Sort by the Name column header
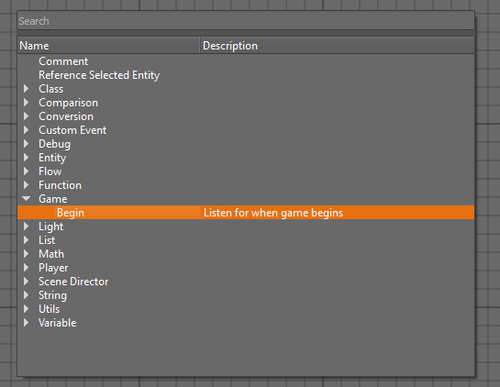Viewport: 500px width, 387px height. [109, 46]
